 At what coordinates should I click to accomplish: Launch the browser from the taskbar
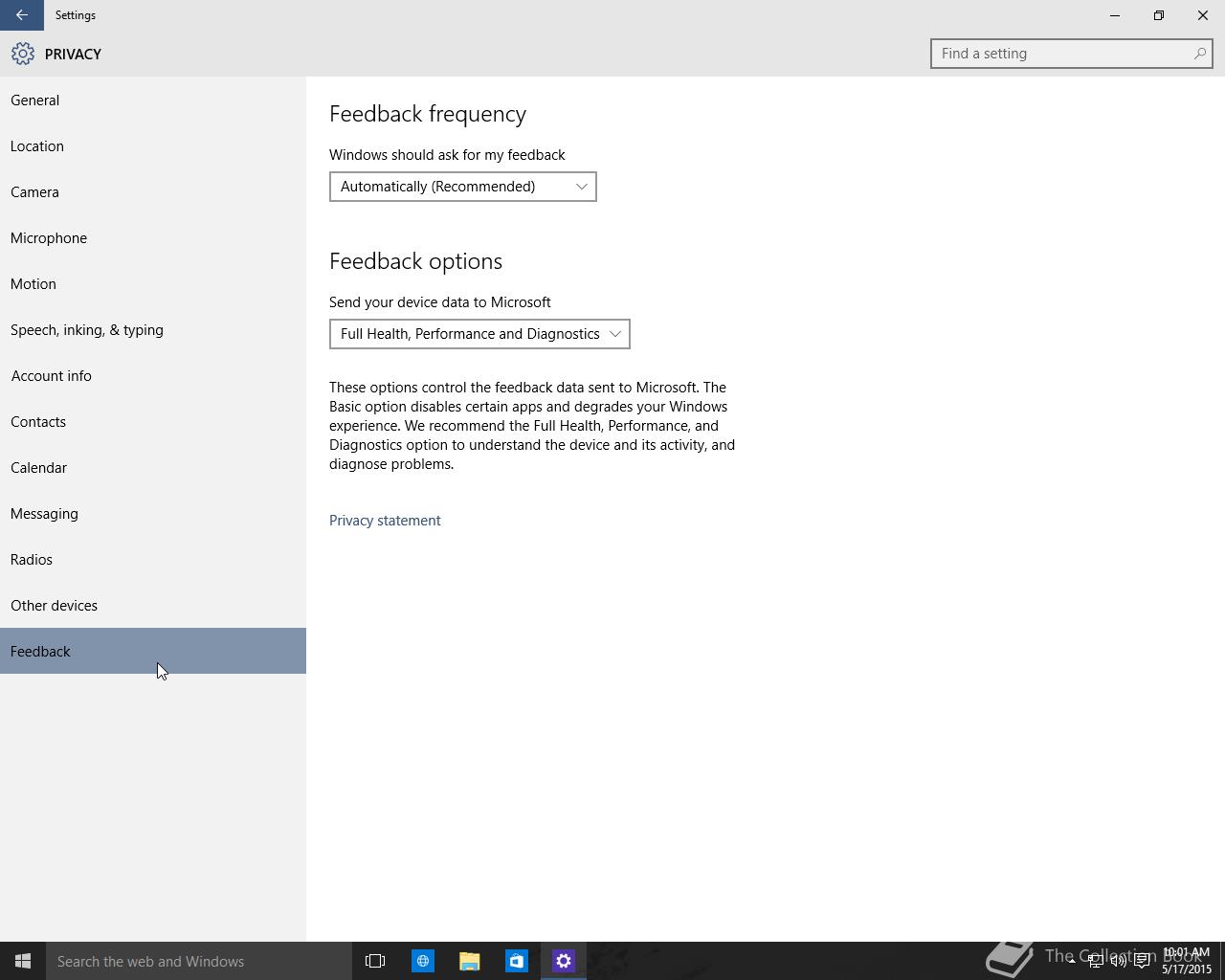tap(422, 961)
